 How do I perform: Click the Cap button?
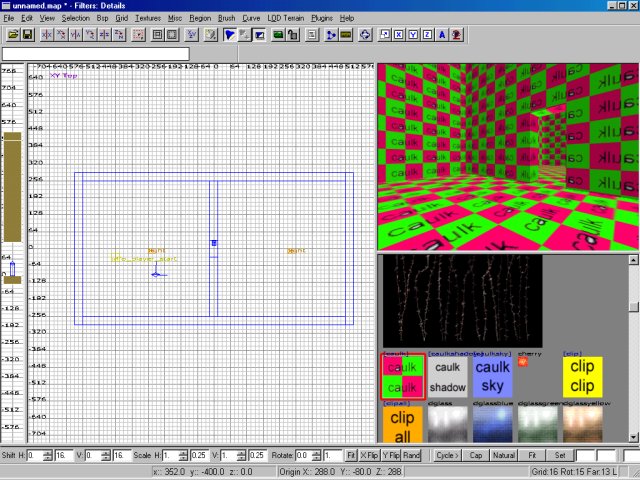476,456
